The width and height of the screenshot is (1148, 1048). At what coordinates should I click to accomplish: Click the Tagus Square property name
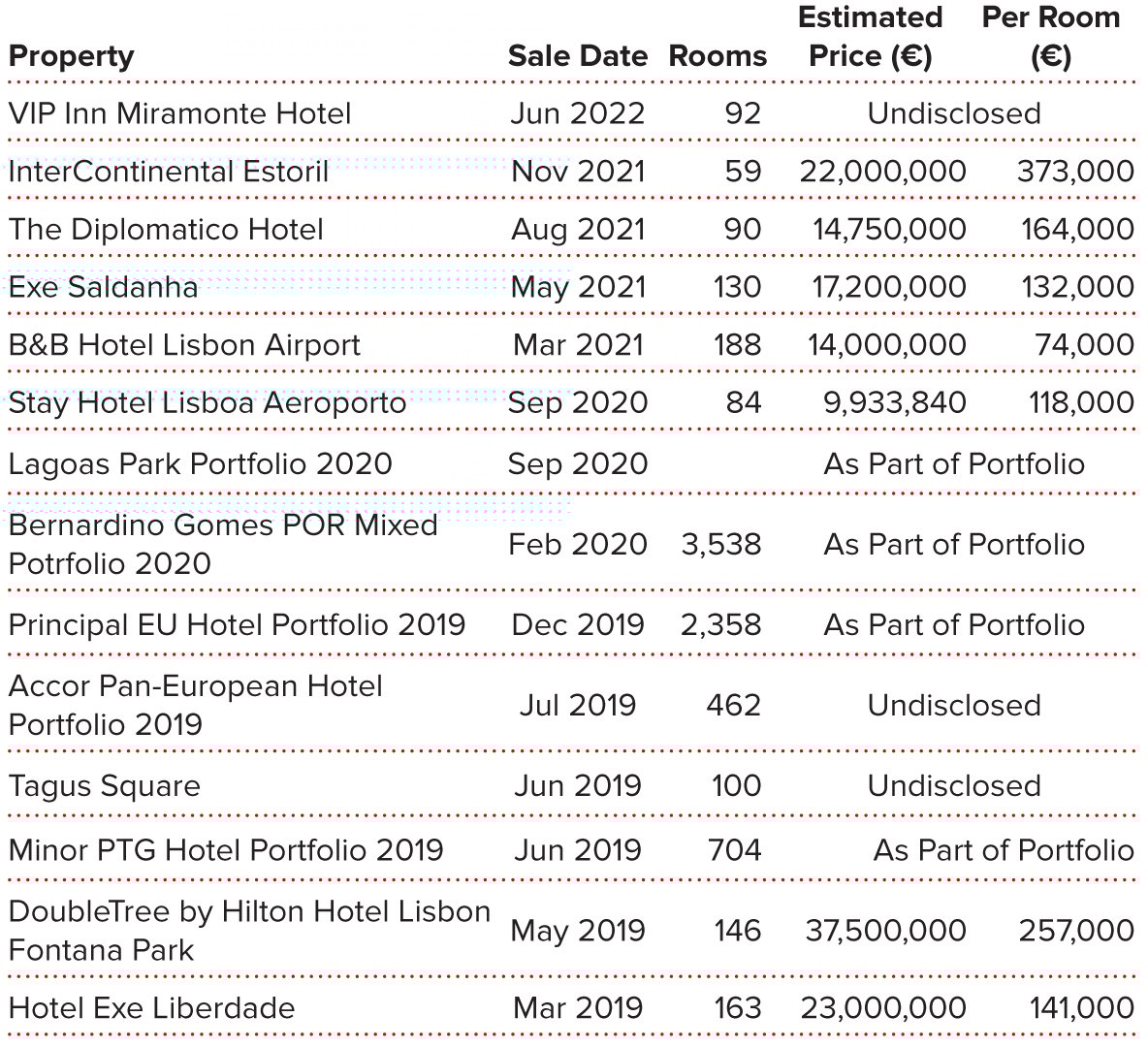coord(104,785)
